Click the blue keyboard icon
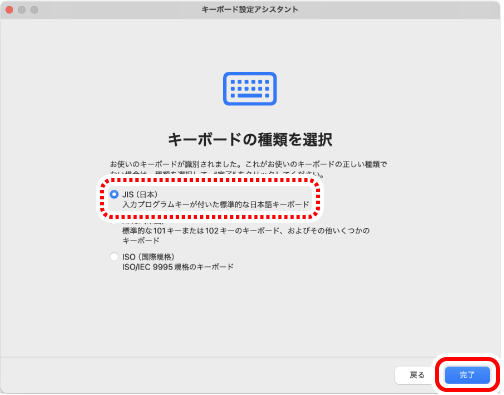This screenshot has width=504, height=395. click(x=250, y=89)
